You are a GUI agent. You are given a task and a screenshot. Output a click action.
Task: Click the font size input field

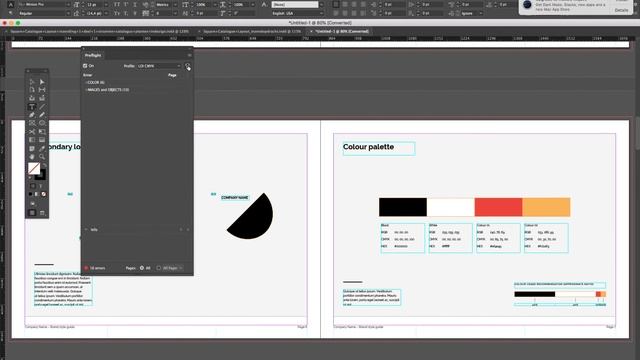tap(93, 4)
